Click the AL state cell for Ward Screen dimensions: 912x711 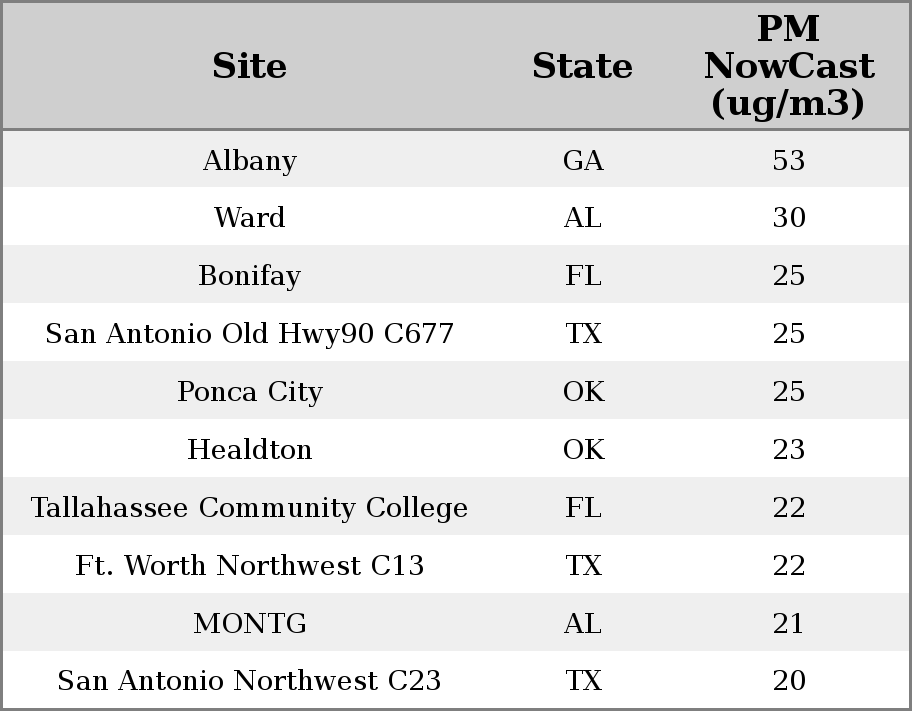[x=583, y=218]
